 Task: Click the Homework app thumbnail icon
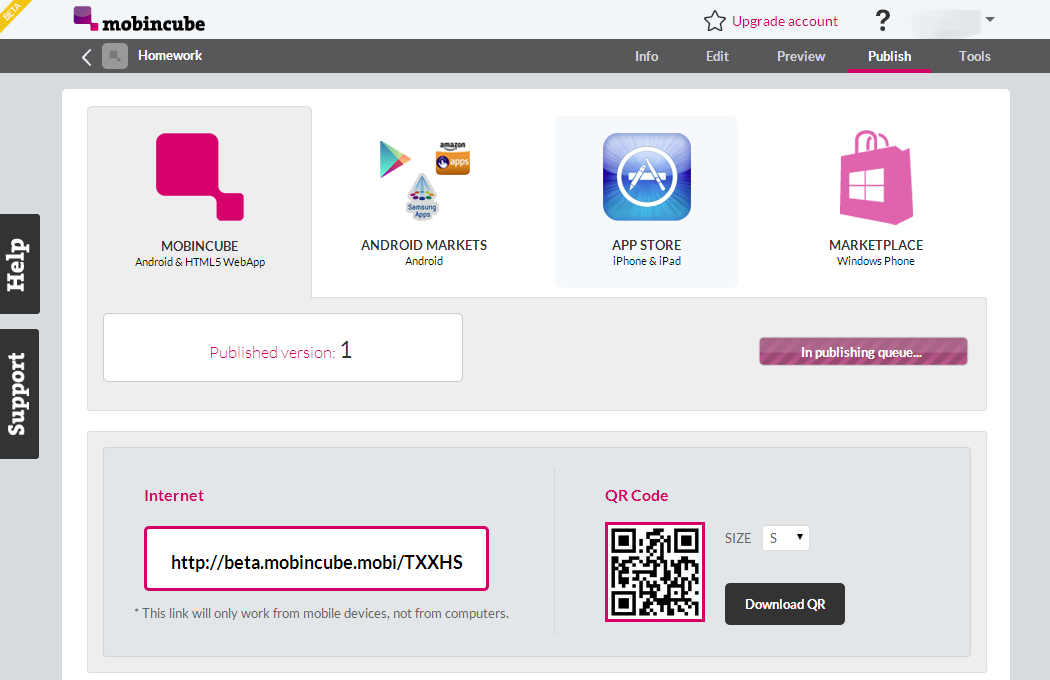[x=115, y=56]
